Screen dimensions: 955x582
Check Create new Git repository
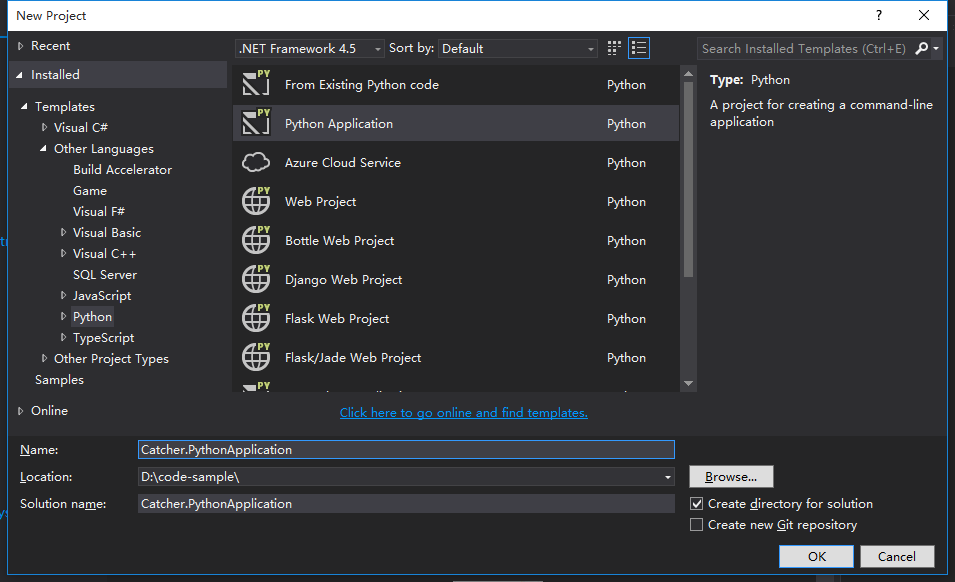coord(696,524)
